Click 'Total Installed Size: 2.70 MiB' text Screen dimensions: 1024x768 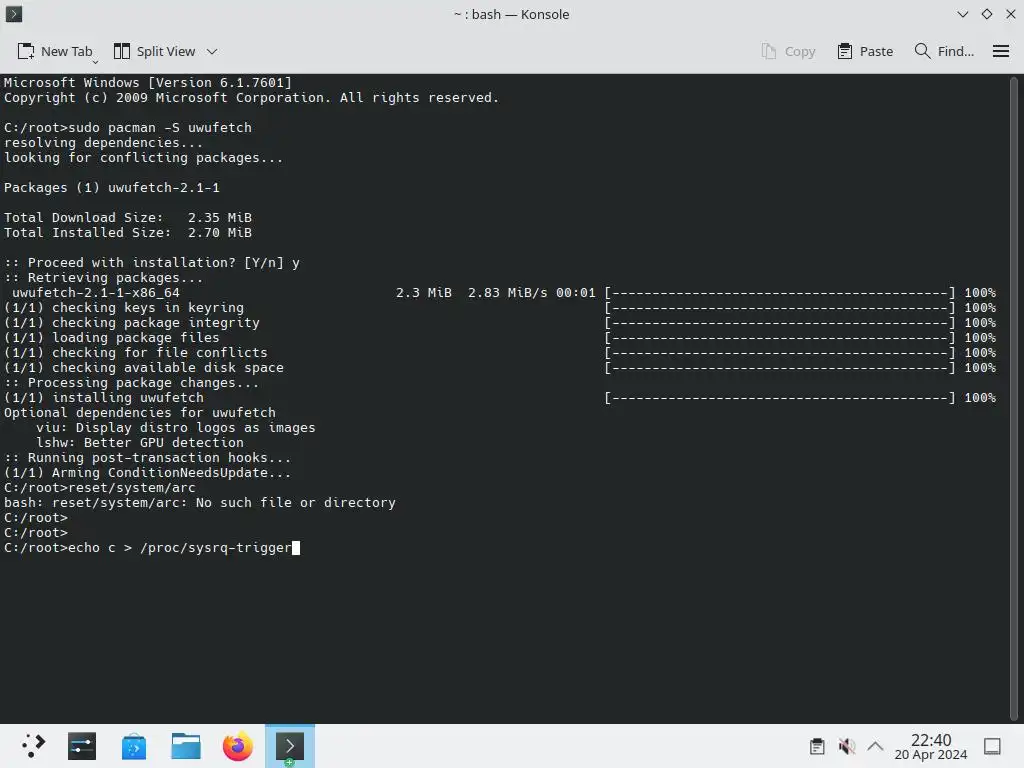coord(127,232)
